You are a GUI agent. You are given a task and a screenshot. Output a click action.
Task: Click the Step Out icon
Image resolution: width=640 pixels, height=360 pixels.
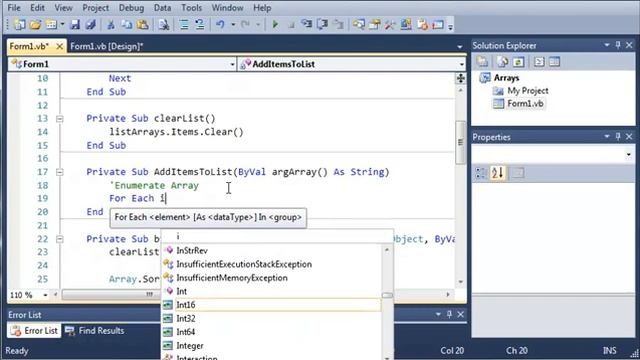coord(338,25)
